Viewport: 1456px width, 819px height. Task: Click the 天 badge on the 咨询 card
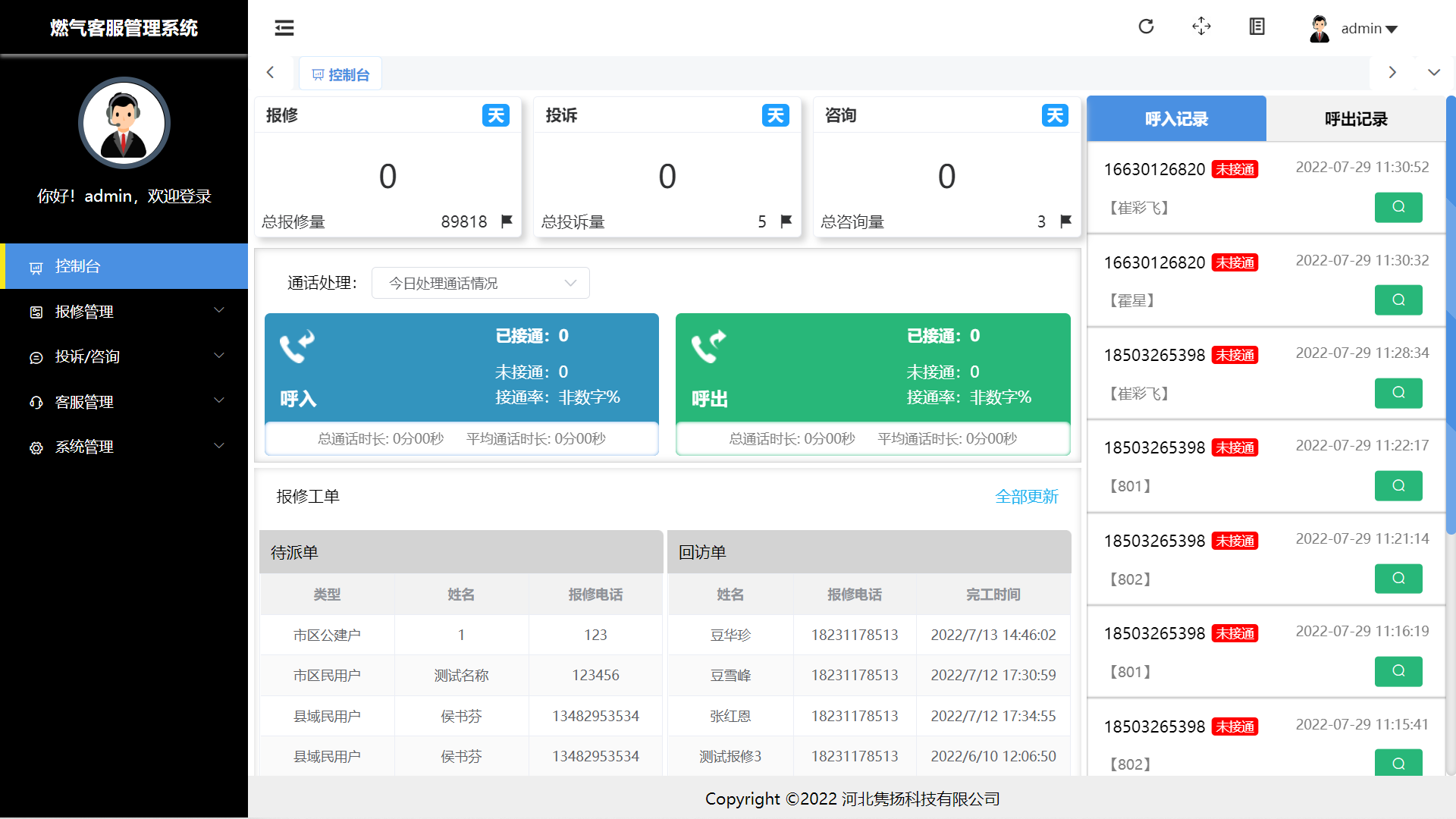pos(1055,115)
